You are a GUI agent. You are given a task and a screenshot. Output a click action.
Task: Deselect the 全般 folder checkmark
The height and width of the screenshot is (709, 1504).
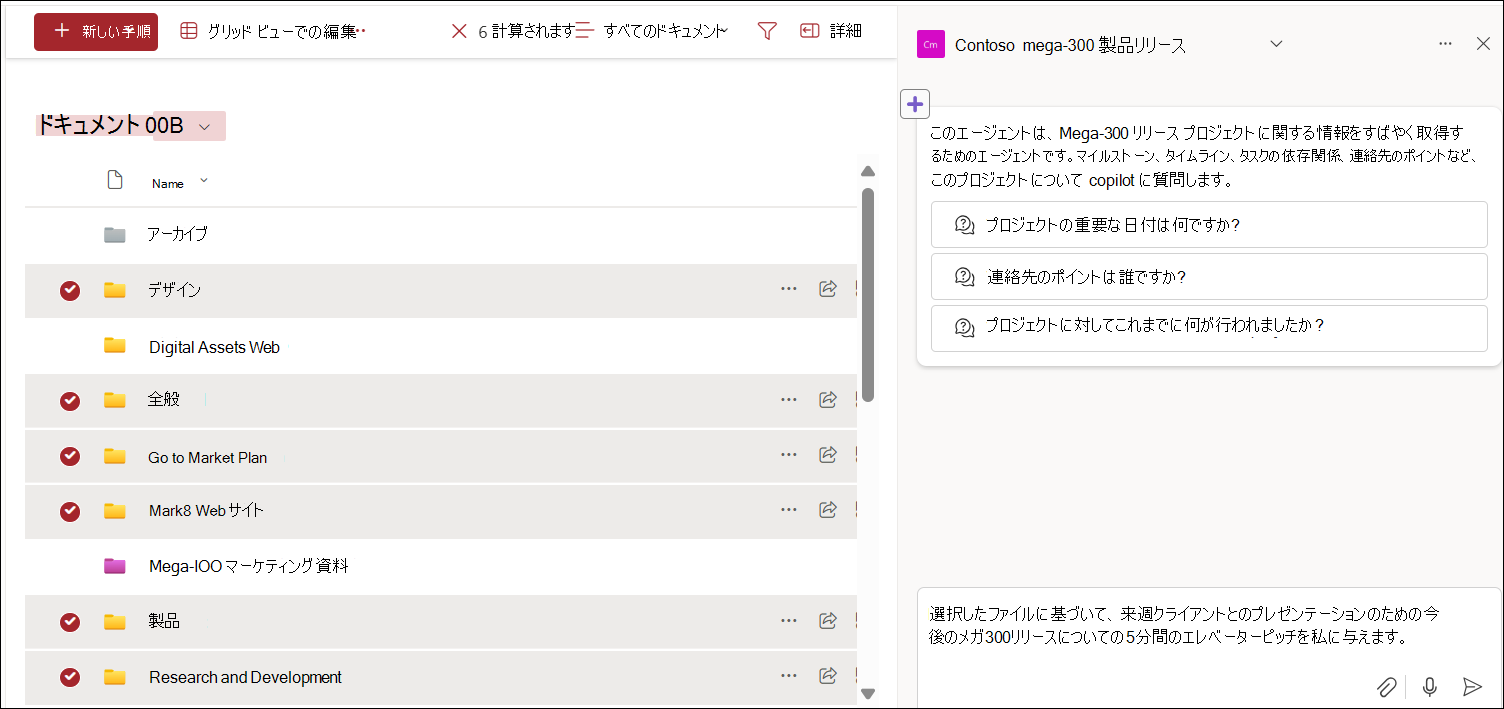tap(70, 401)
